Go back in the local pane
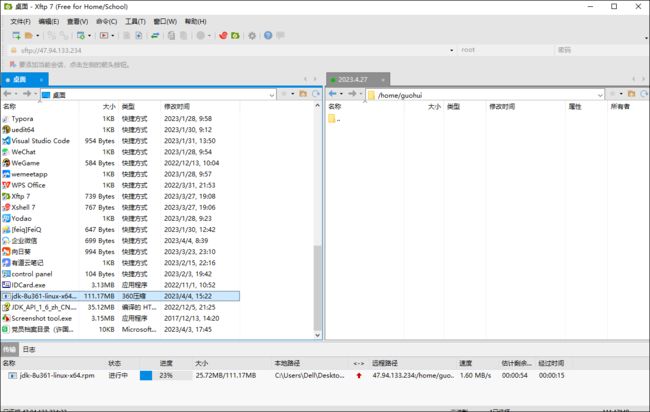The height and width of the screenshot is (412, 650). [x=7, y=94]
